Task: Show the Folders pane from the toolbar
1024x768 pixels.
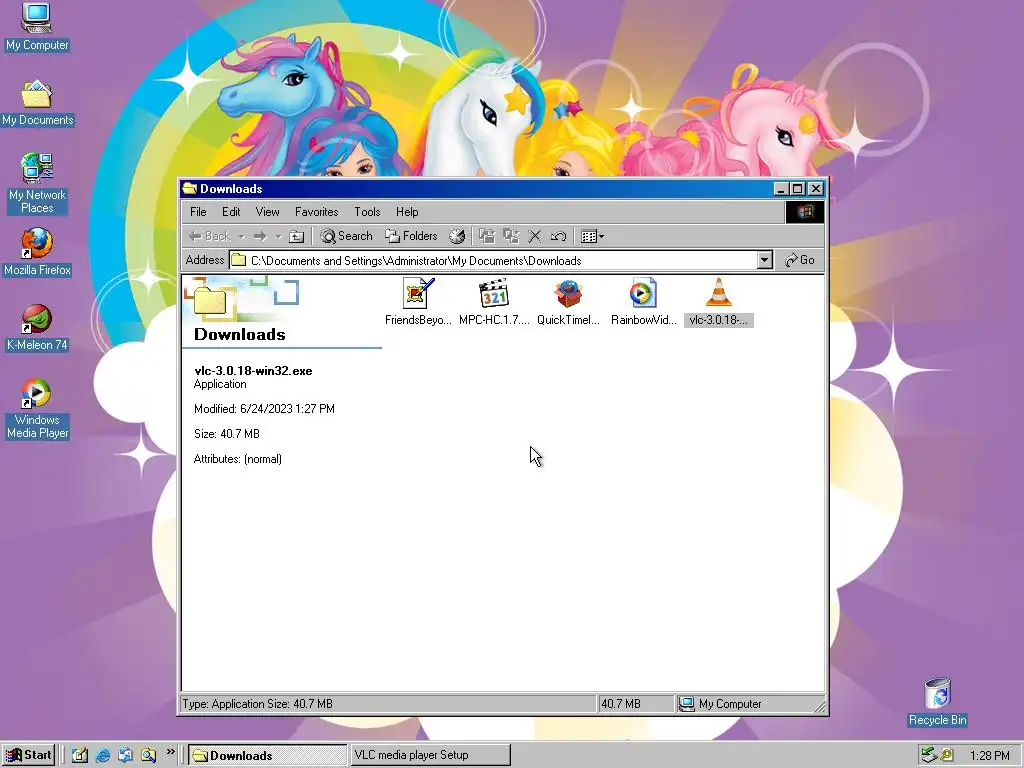Action: click(x=411, y=236)
